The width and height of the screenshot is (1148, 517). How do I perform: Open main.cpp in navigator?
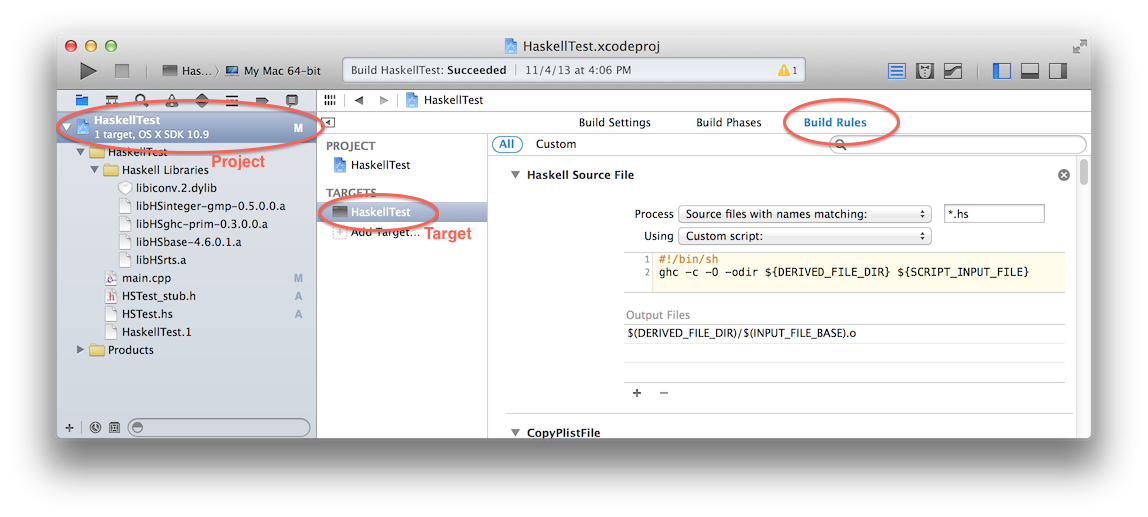[146, 278]
